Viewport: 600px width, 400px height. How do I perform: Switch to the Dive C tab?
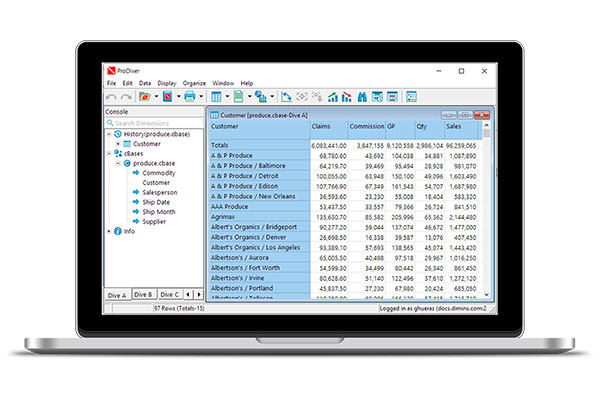point(170,294)
